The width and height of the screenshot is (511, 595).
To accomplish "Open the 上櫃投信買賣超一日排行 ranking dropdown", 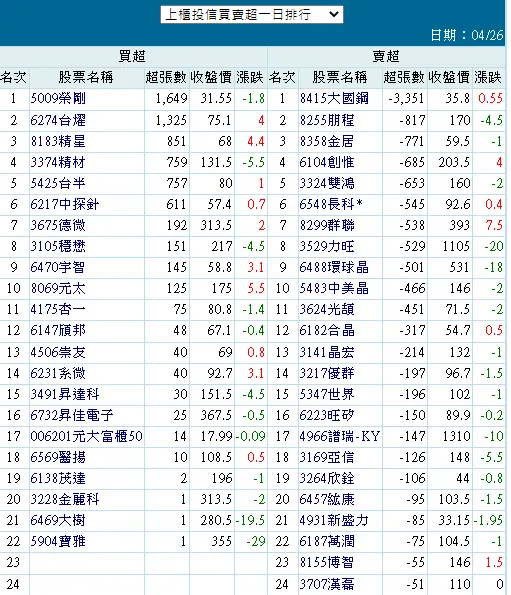I will pos(252,14).
